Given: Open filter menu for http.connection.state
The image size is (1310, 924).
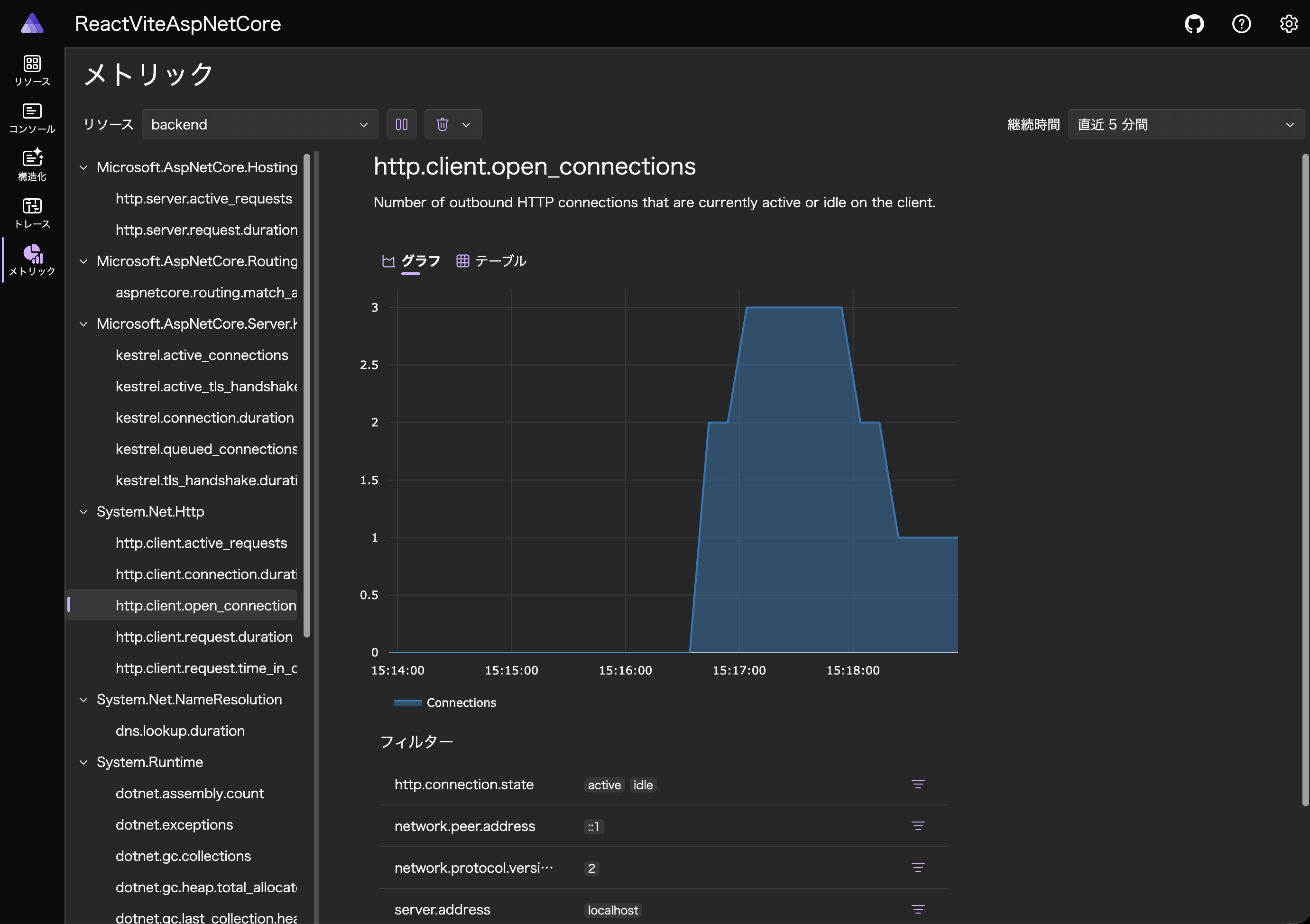Looking at the screenshot, I should [x=917, y=784].
